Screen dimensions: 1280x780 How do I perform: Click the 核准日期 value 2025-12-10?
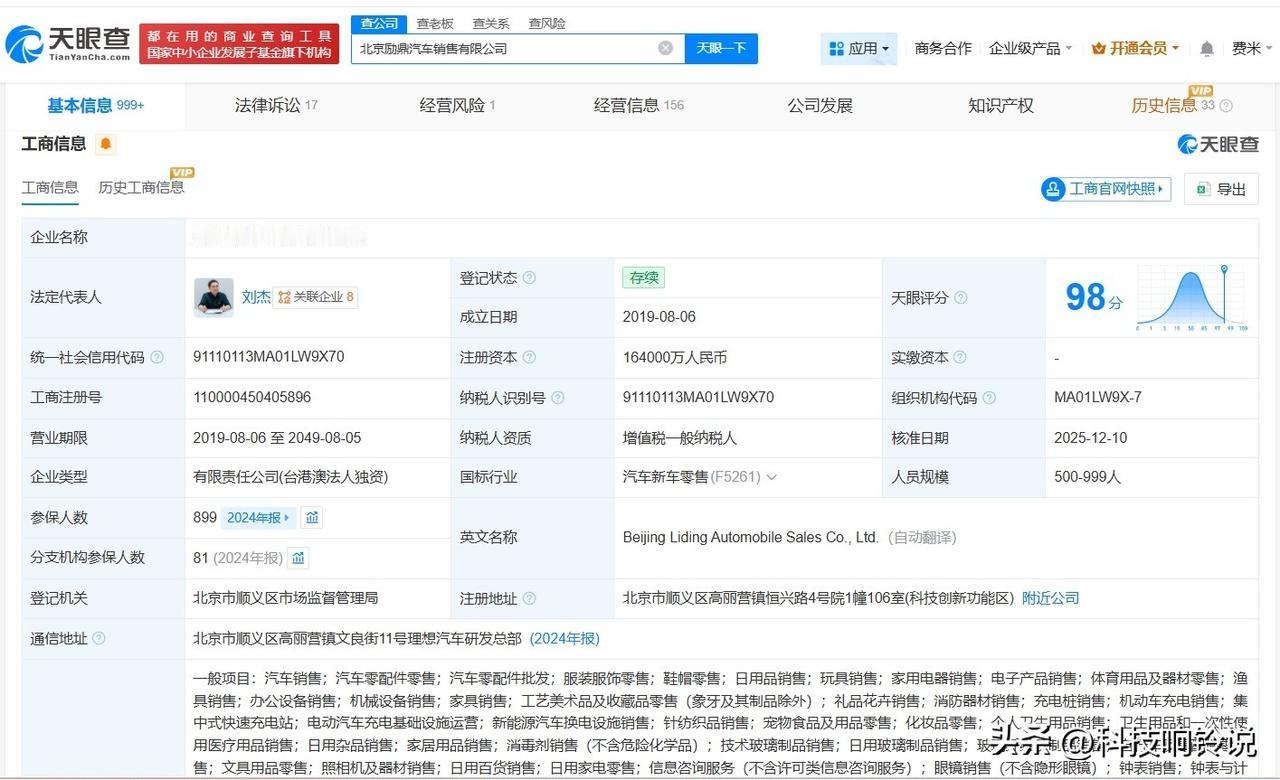pyautogui.click(x=1091, y=438)
